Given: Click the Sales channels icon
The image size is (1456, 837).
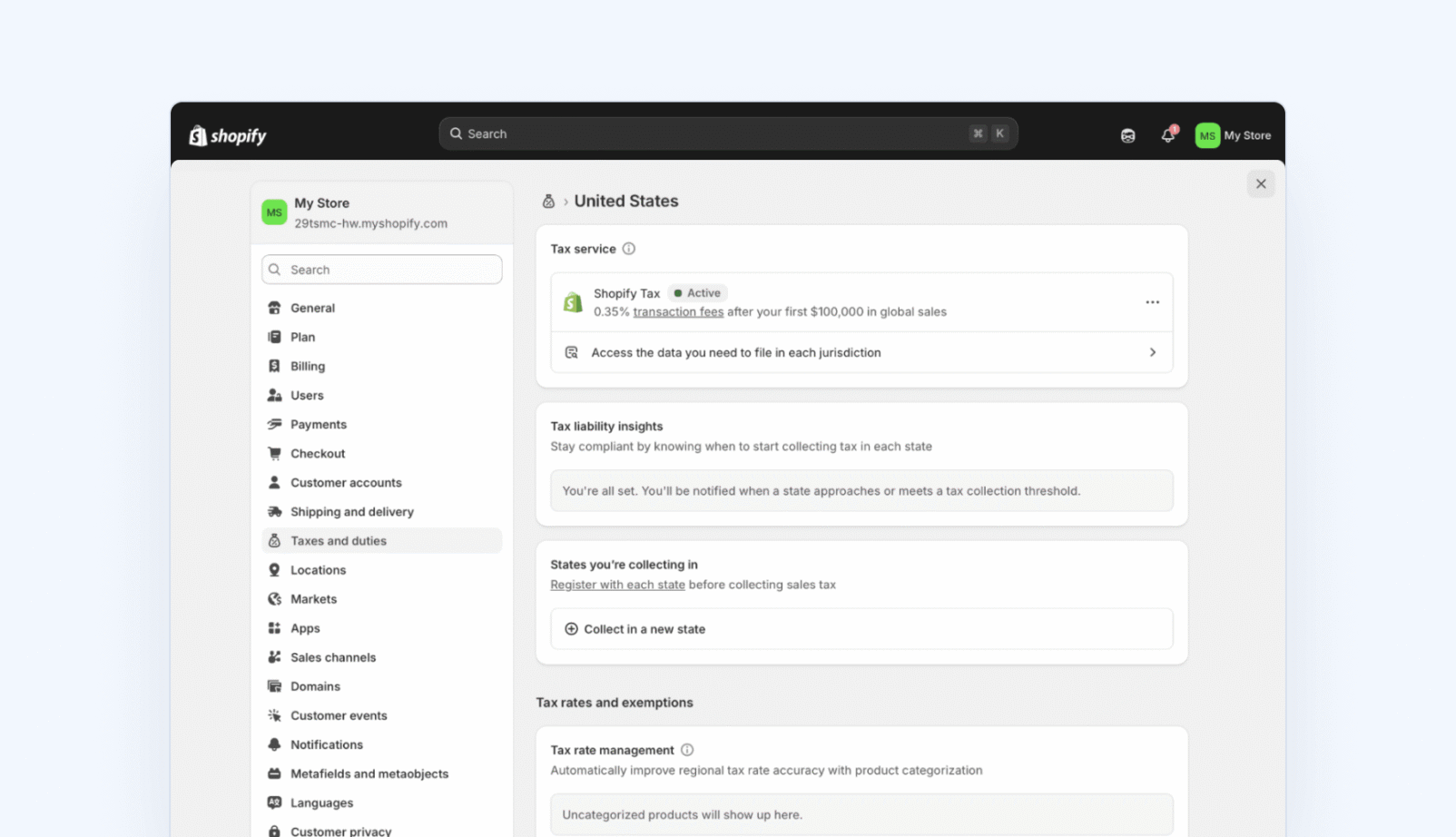Looking at the screenshot, I should (274, 656).
